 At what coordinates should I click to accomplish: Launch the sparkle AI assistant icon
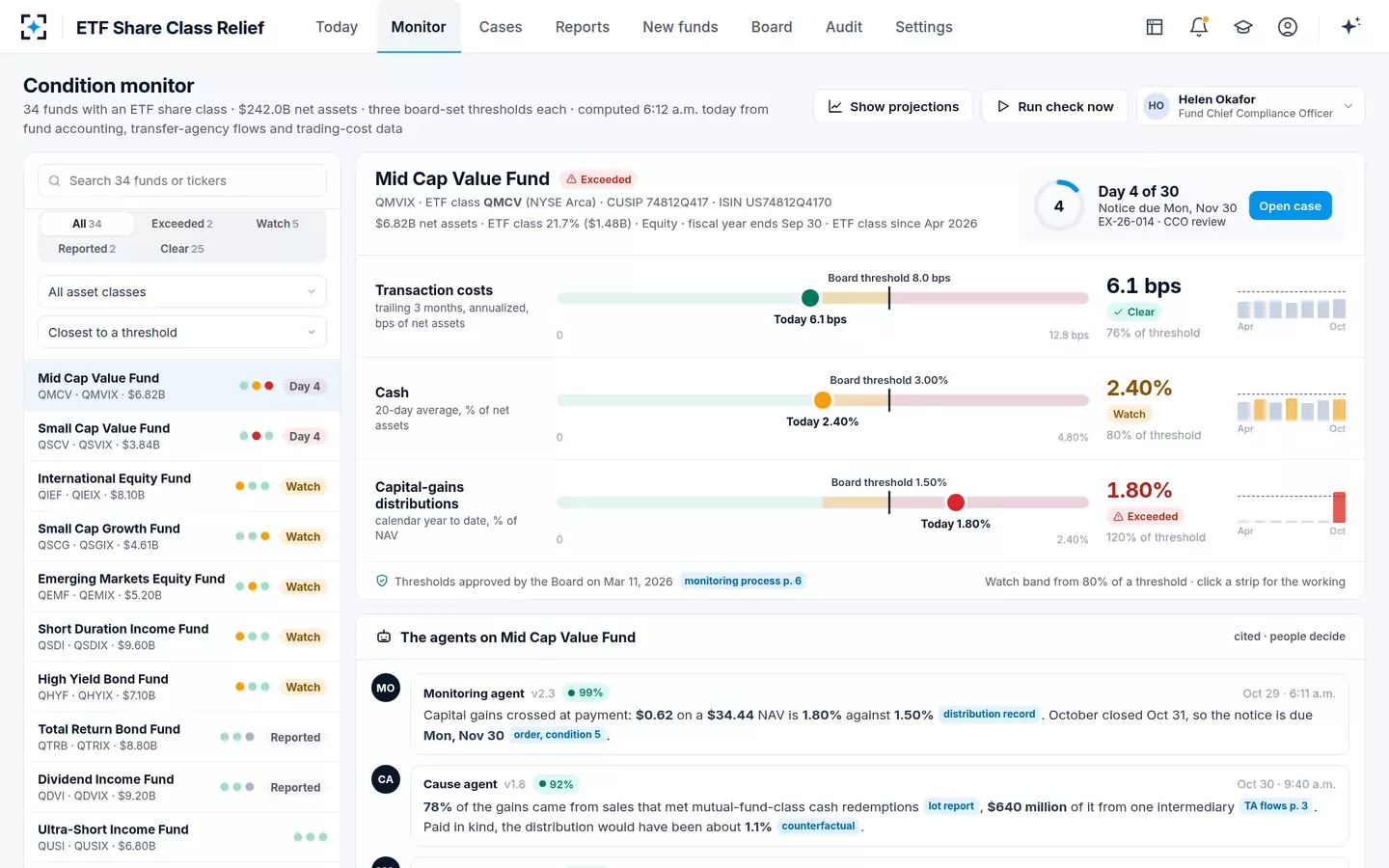[x=1350, y=26]
